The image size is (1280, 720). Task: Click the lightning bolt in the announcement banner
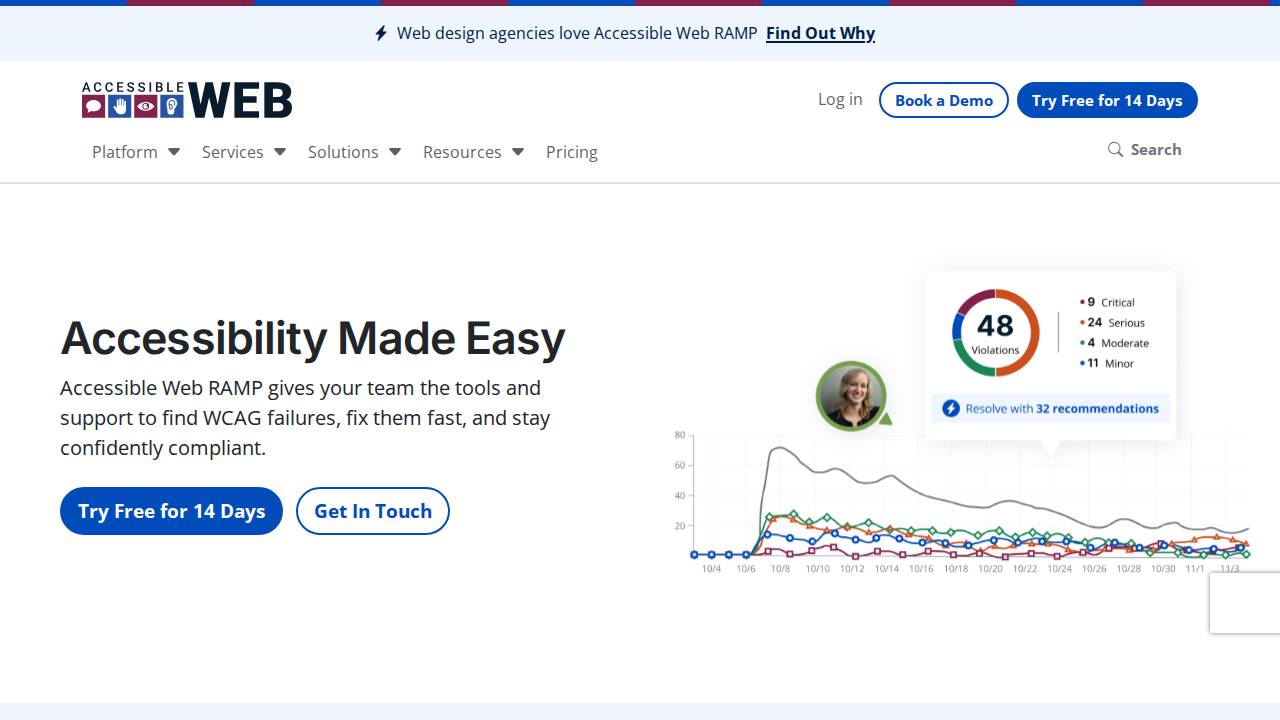(380, 33)
